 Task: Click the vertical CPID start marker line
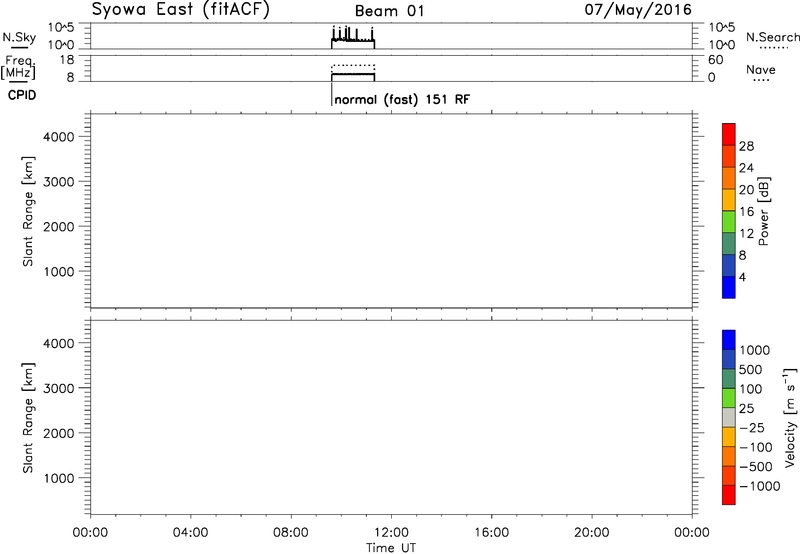pos(332,94)
